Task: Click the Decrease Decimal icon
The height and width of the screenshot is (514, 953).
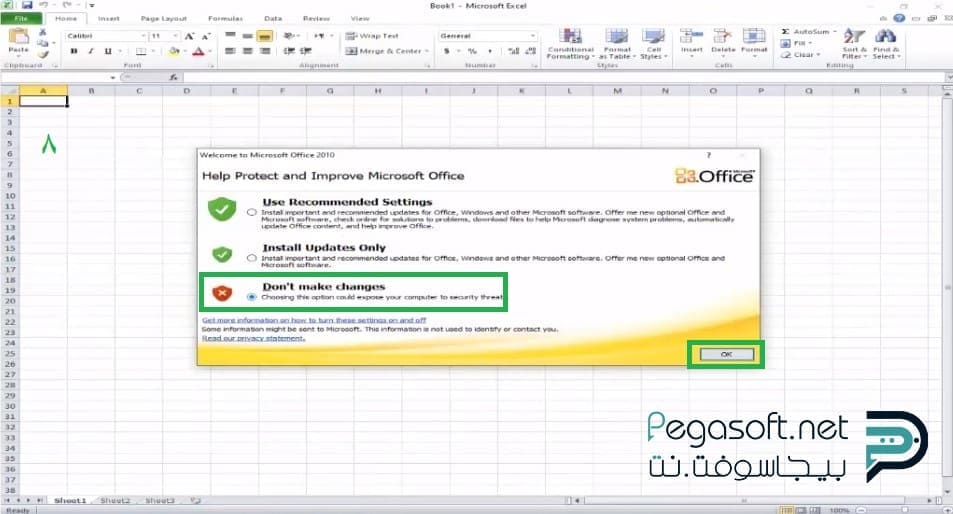Action: (530, 51)
